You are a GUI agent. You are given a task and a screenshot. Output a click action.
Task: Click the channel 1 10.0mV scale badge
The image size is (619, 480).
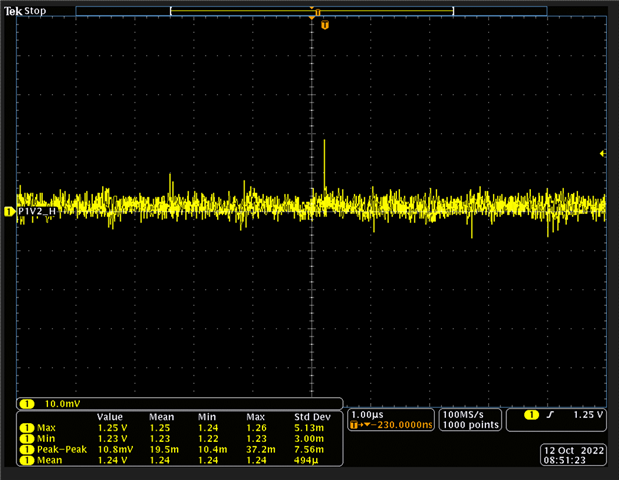27,403
